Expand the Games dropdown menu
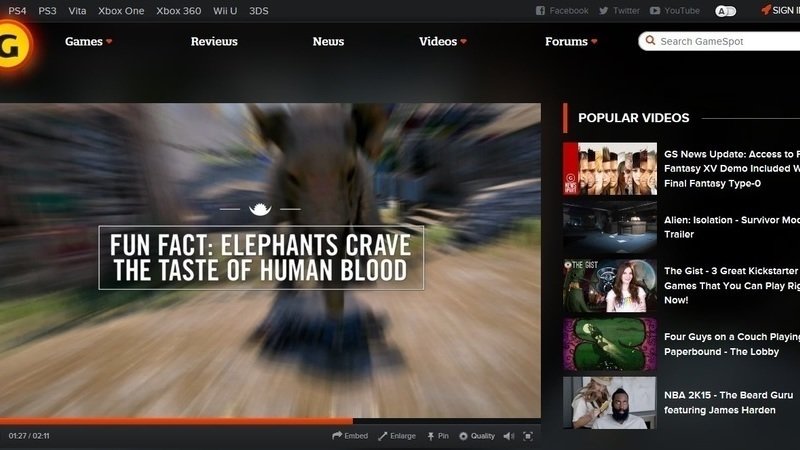 pyautogui.click(x=89, y=42)
